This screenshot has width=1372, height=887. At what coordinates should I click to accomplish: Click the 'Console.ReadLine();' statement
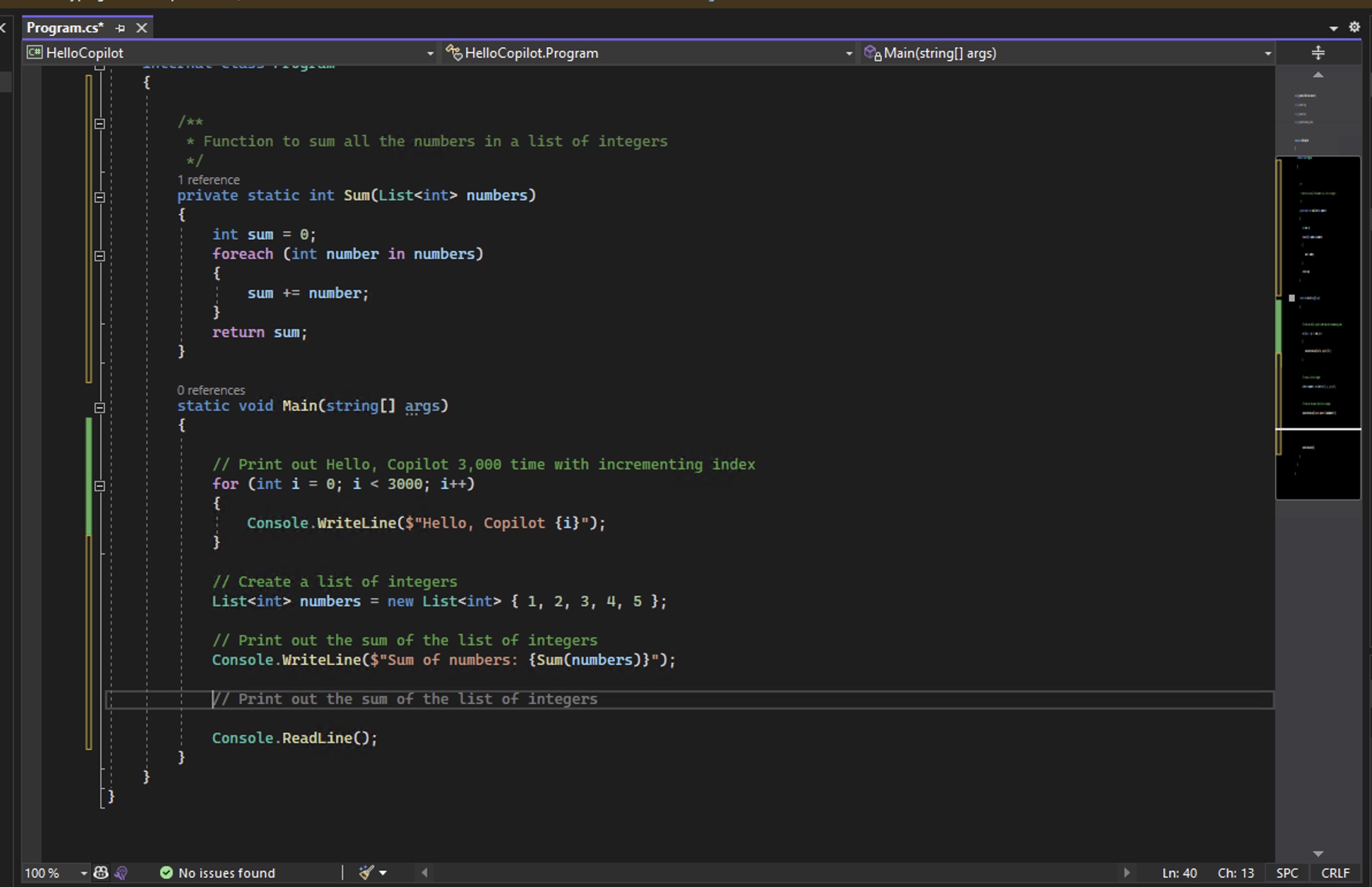coord(295,738)
